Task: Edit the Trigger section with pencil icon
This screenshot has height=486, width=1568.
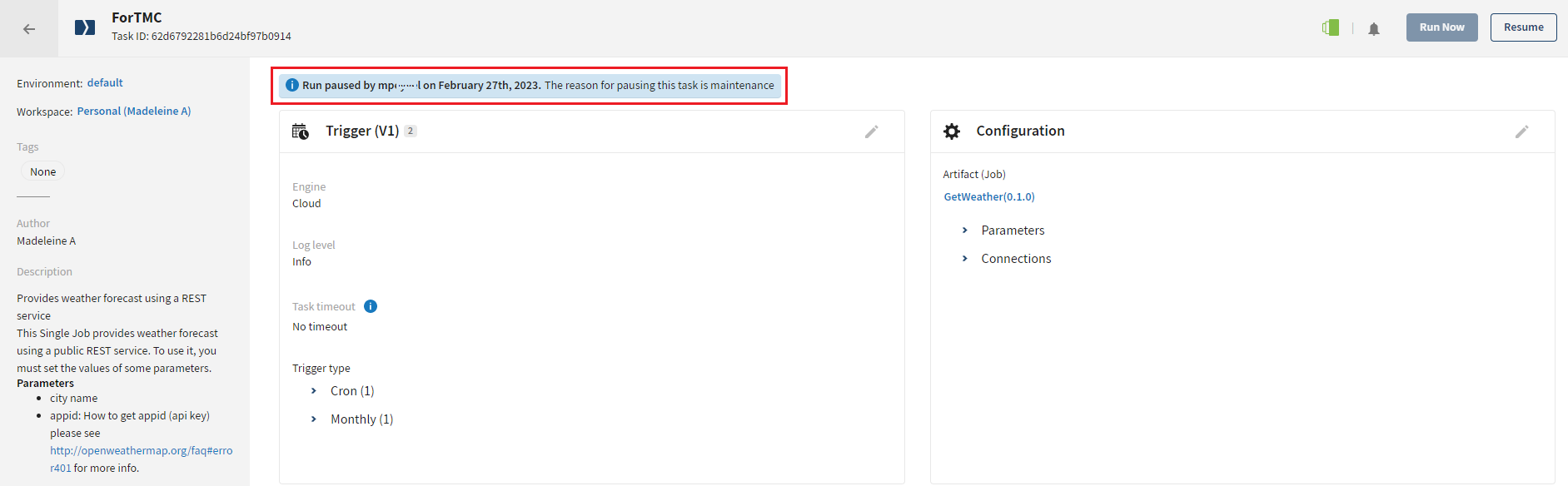Action: point(872,131)
